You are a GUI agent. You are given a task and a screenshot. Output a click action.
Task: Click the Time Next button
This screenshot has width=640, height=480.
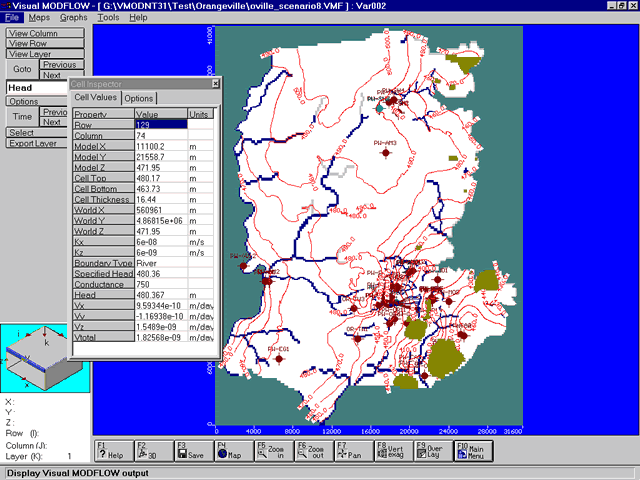pyautogui.click(x=53, y=122)
